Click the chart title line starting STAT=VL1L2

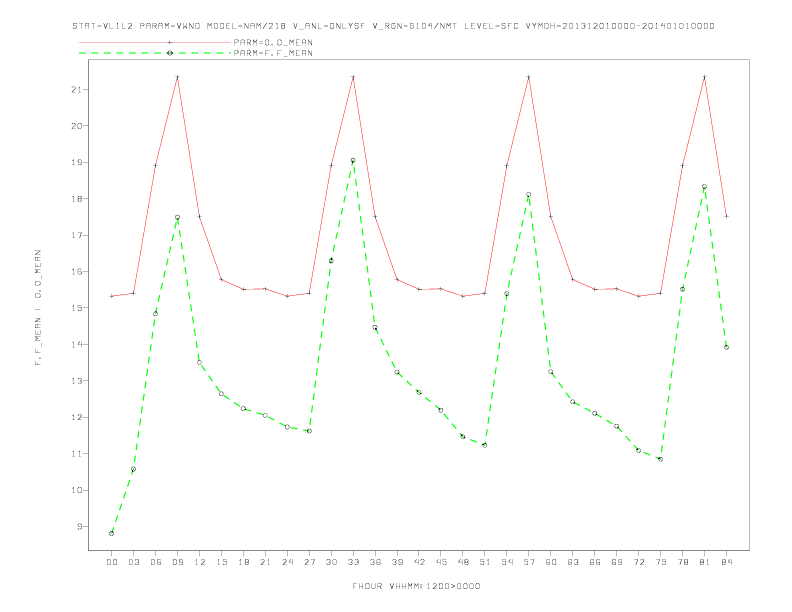click(393, 26)
